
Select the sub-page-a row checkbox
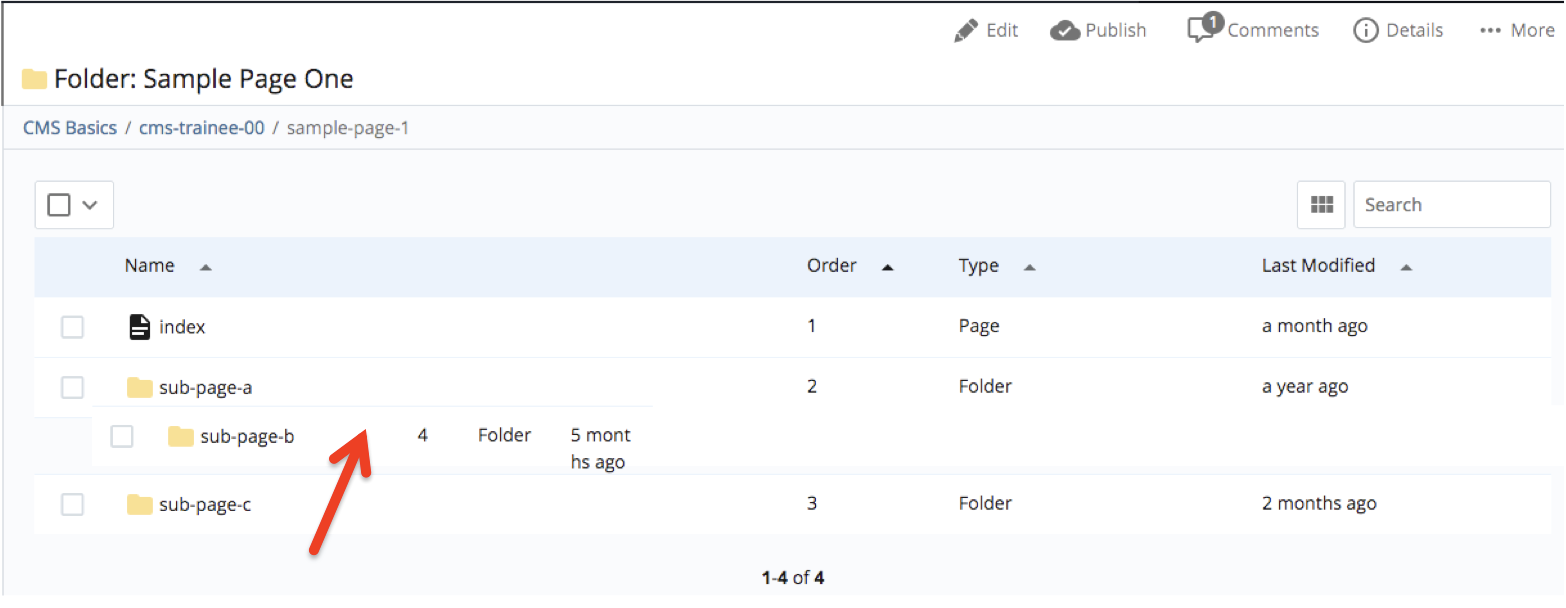pyautogui.click(x=72, y=388)
